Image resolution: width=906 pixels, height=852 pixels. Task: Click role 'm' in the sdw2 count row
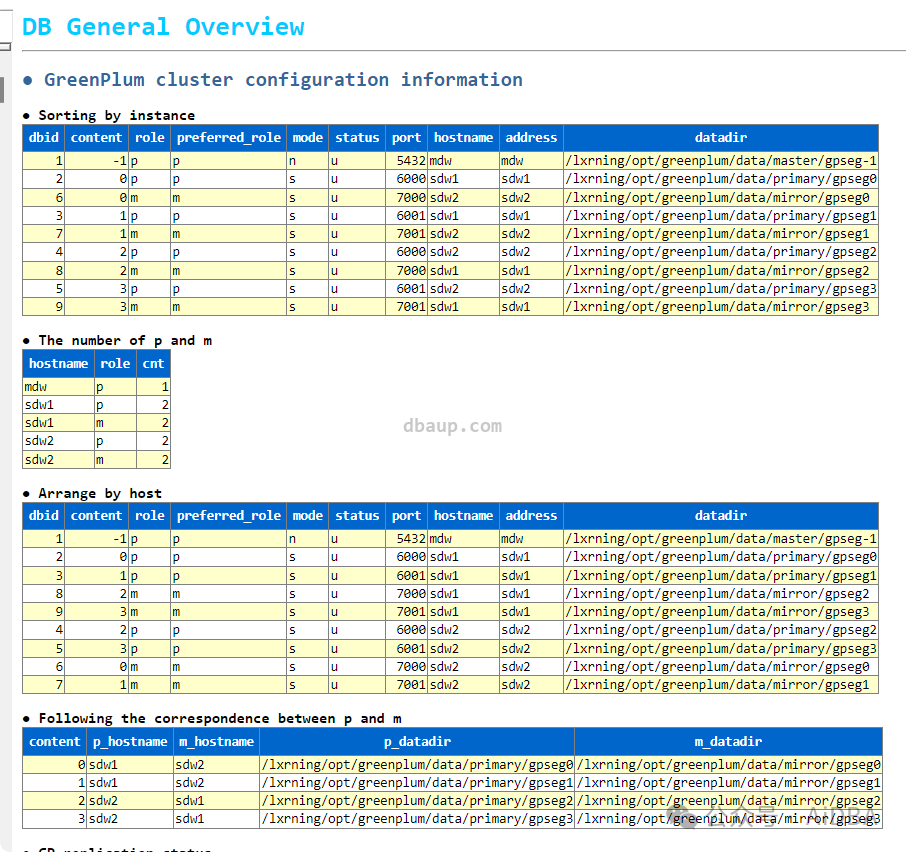[116, 460]
